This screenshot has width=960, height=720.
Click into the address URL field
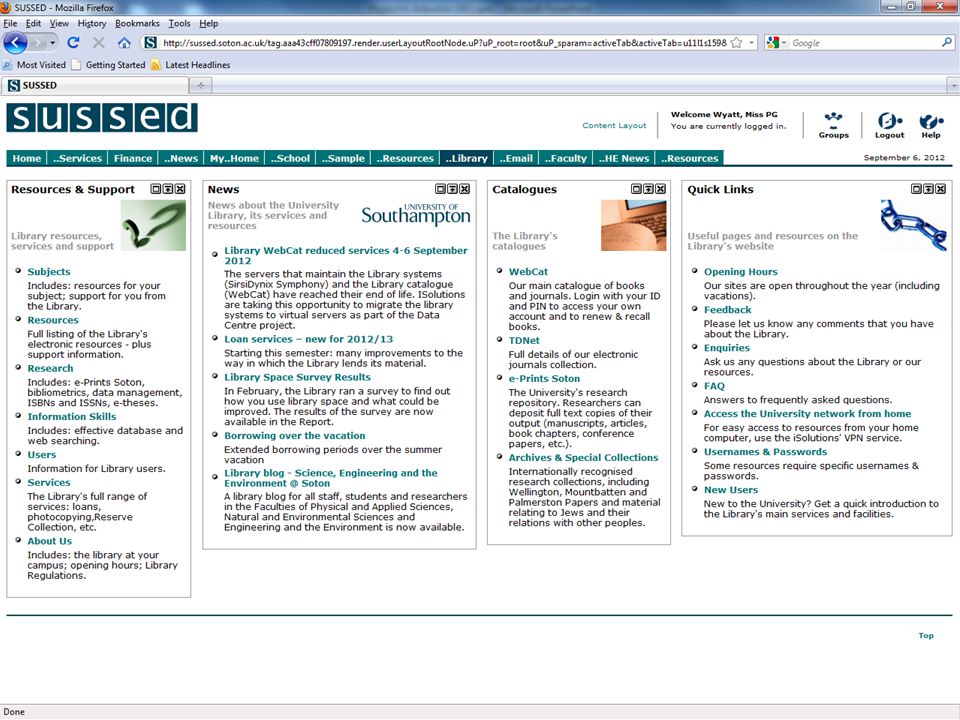tap(444, 43)
